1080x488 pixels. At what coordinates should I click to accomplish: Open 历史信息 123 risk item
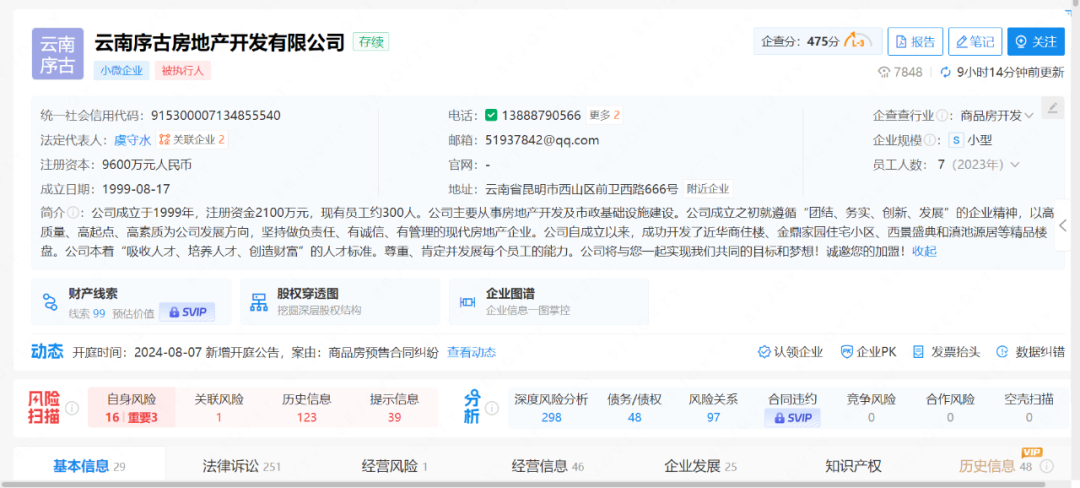pyautogui.click(x=307, y=407)
